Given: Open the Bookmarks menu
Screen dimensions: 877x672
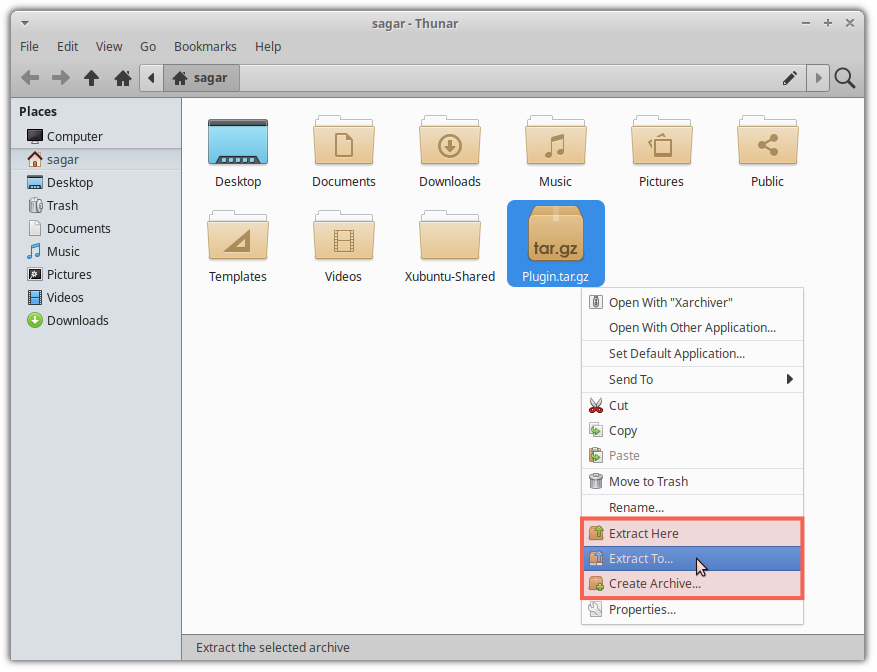Looking at the screenshot, I should pos(205,46).
